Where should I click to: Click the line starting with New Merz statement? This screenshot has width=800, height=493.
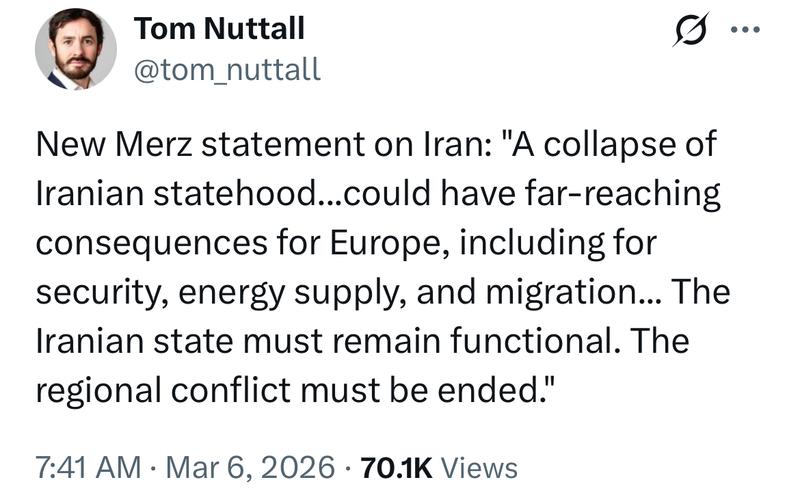click(x=377, y=145)
